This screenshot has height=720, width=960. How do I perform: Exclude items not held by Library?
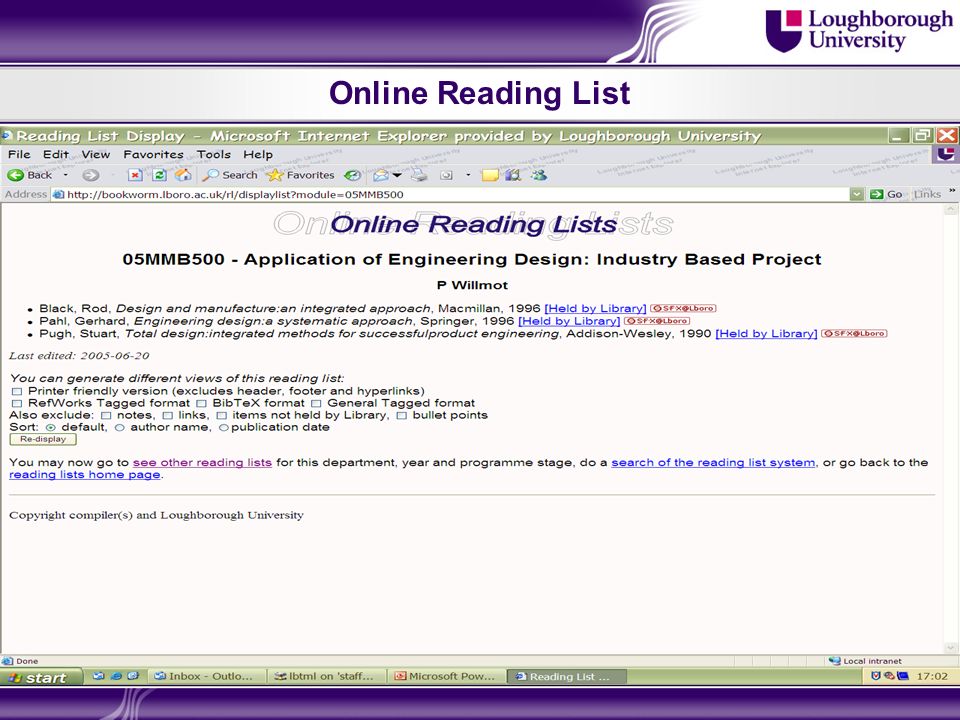[x=222, y=416]
